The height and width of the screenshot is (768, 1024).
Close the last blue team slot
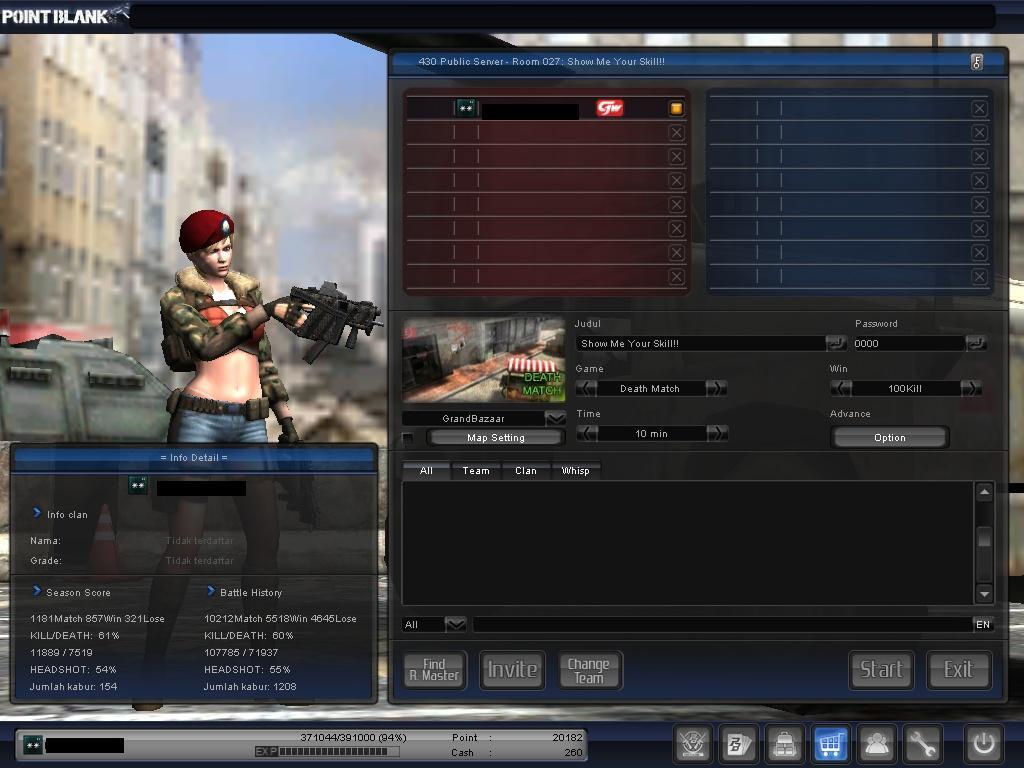point(979,277)
